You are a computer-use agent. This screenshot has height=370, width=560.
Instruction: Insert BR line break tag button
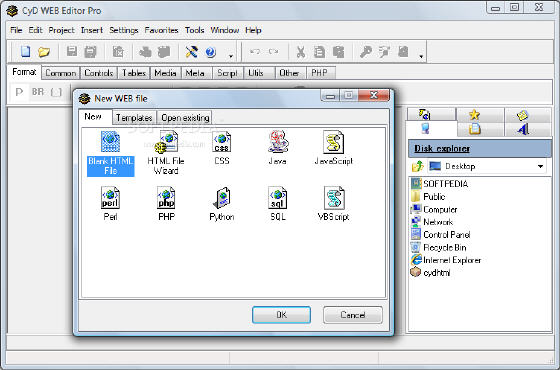tap(38, 92)
